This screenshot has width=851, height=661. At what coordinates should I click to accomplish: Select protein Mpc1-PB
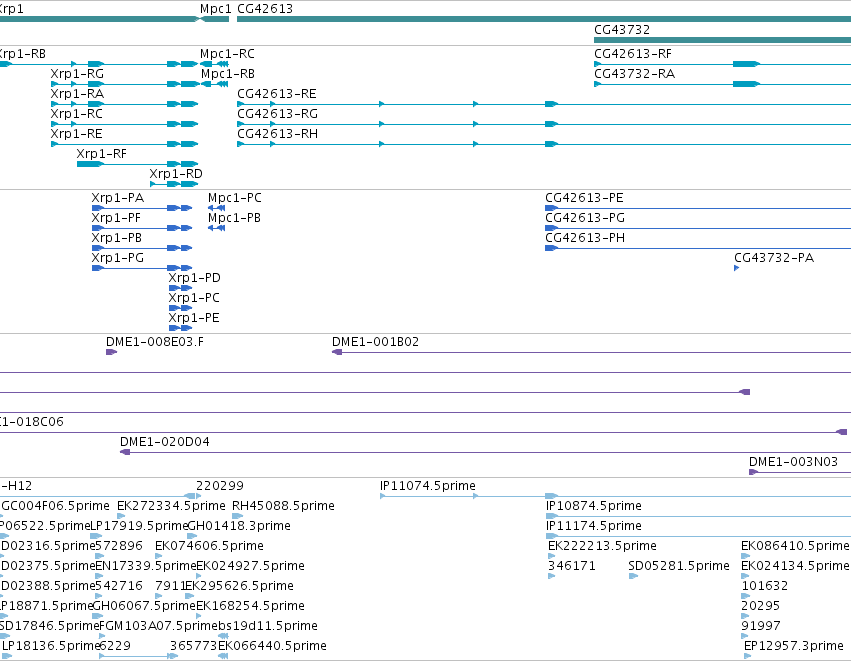point(234,218)
